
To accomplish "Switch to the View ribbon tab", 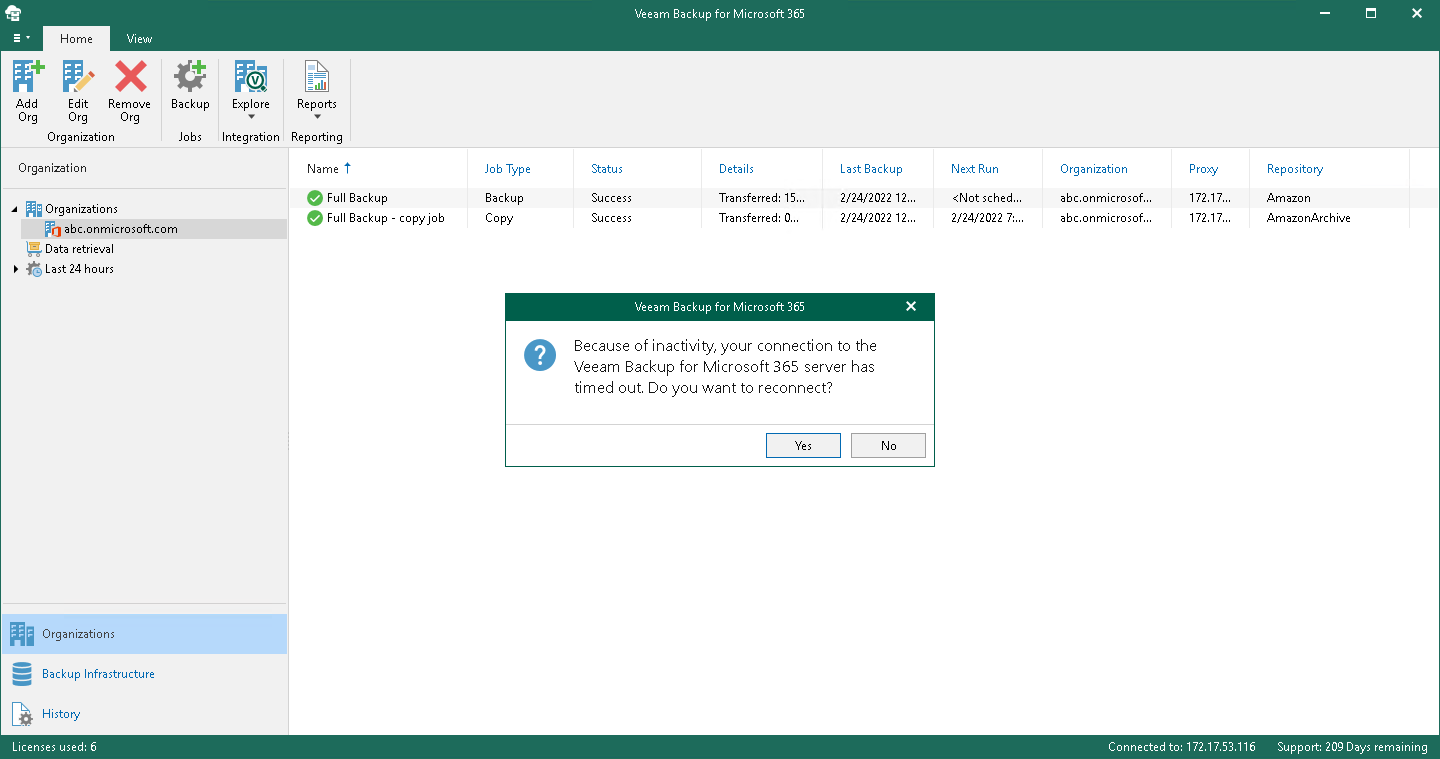I will point(139,39).
